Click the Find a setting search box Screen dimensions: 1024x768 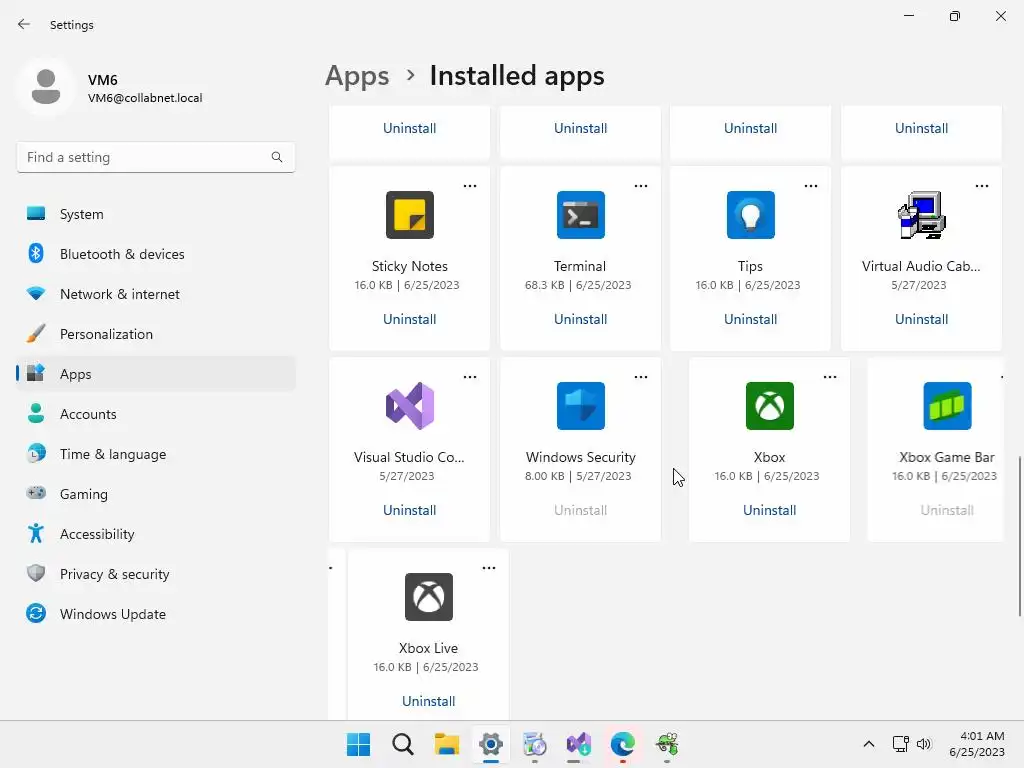click(x=155, y=157)
